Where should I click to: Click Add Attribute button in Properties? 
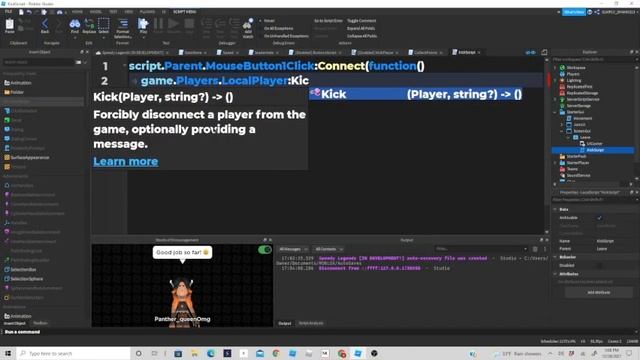(598, 293)
